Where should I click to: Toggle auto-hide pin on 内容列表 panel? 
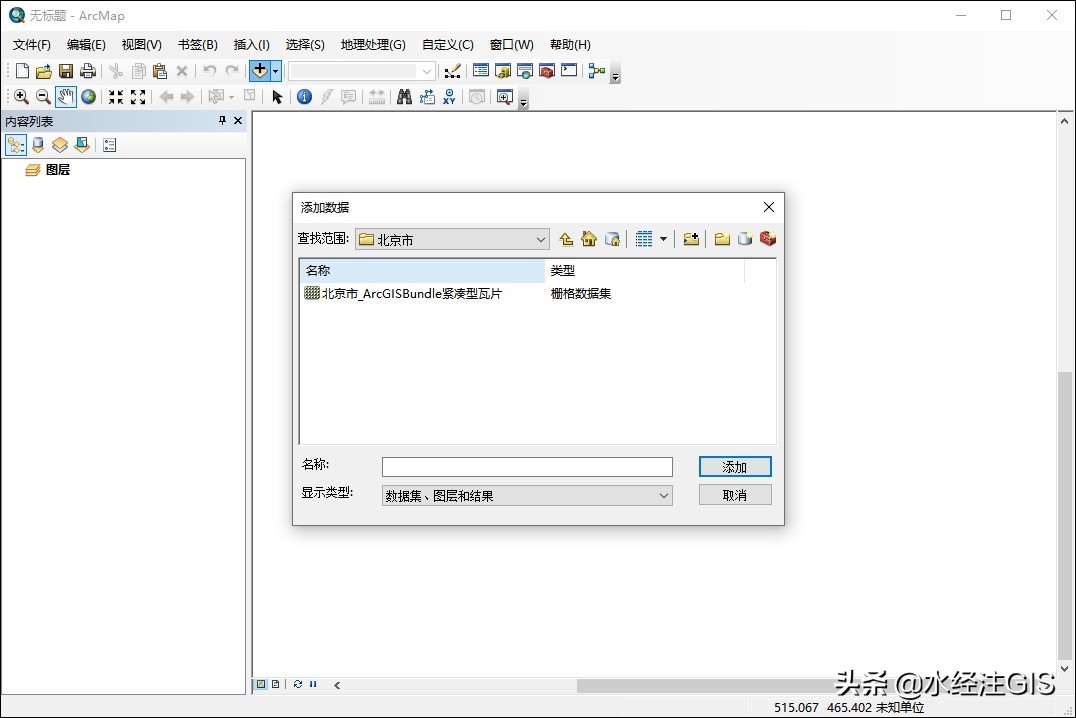220,120
